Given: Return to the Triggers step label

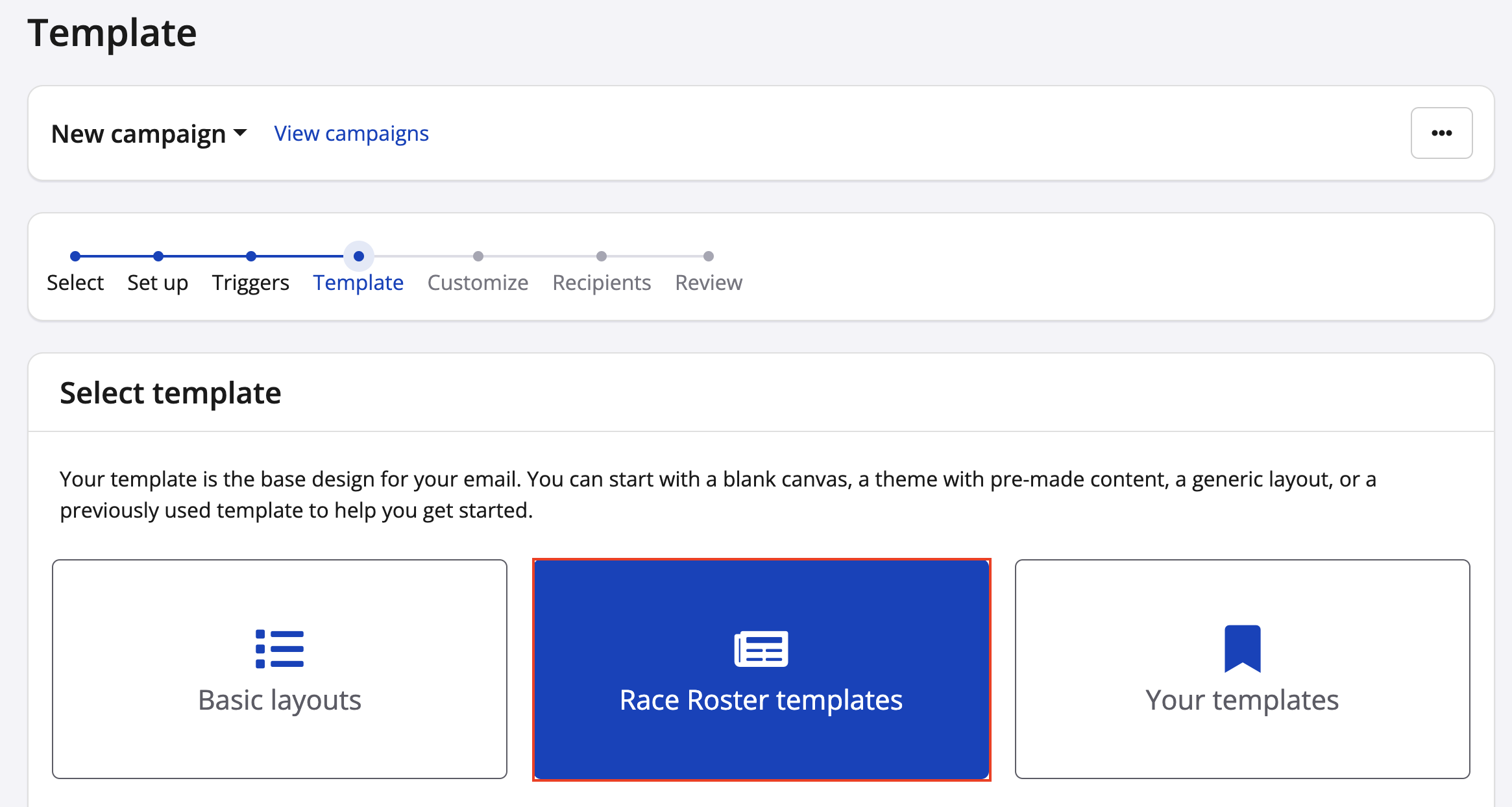Looking at the screenshot, I should tap(250, 283).
